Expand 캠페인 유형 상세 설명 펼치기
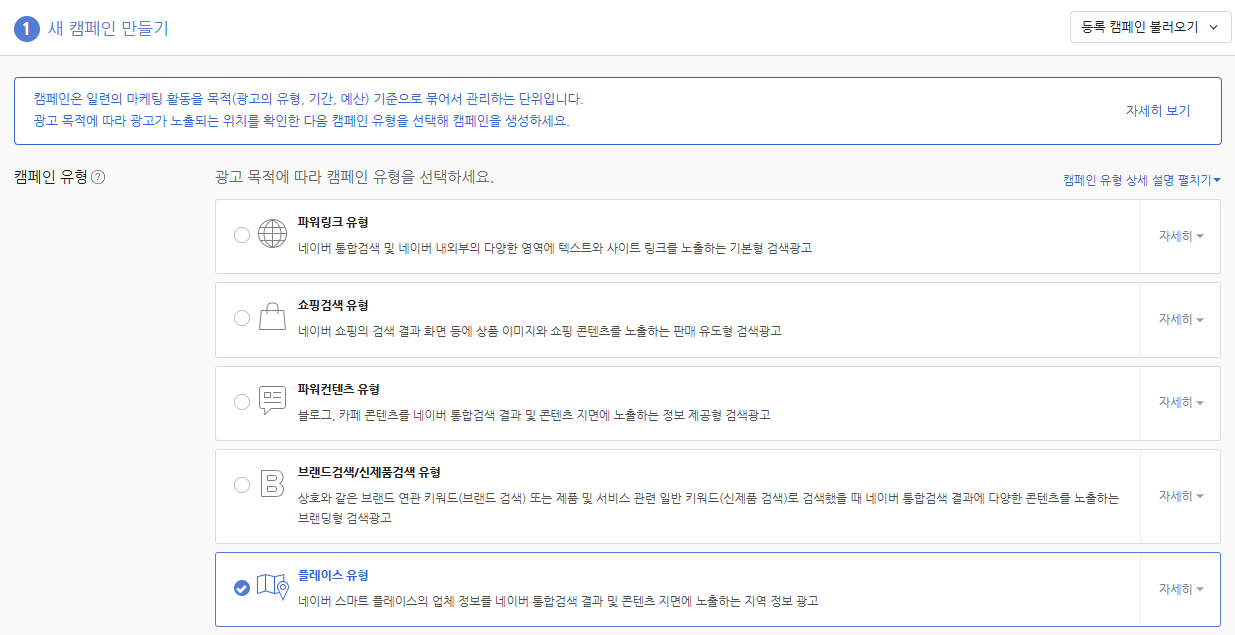Screen dimensions: 1235x635 point(1141,180)
